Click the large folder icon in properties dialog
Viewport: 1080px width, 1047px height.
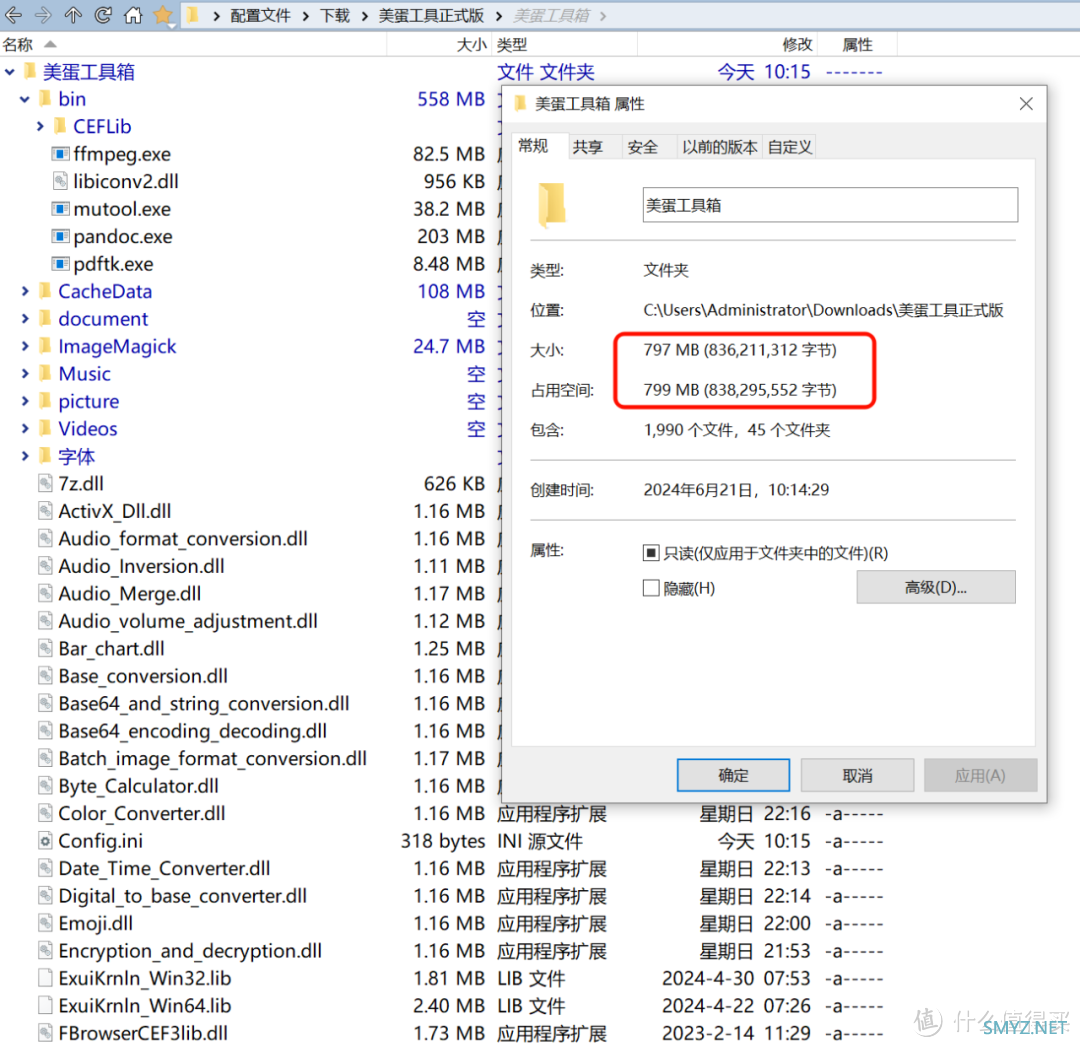pos(552,205)
